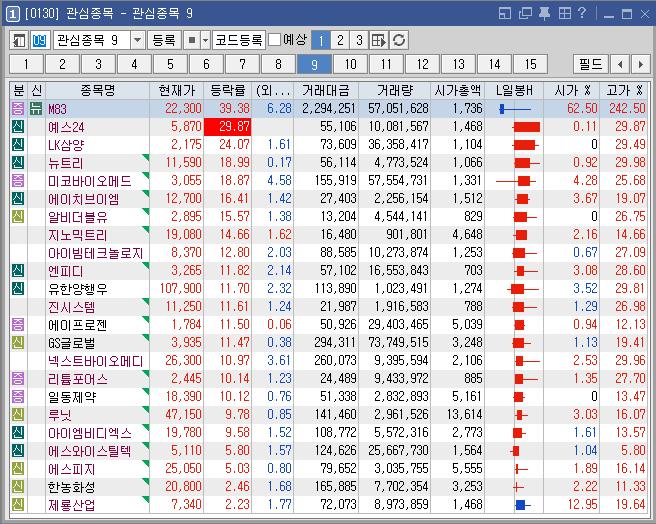Click the 신 badge in LK삼양 row
Viewport: 656px width, 524px height.
(18, 145)
